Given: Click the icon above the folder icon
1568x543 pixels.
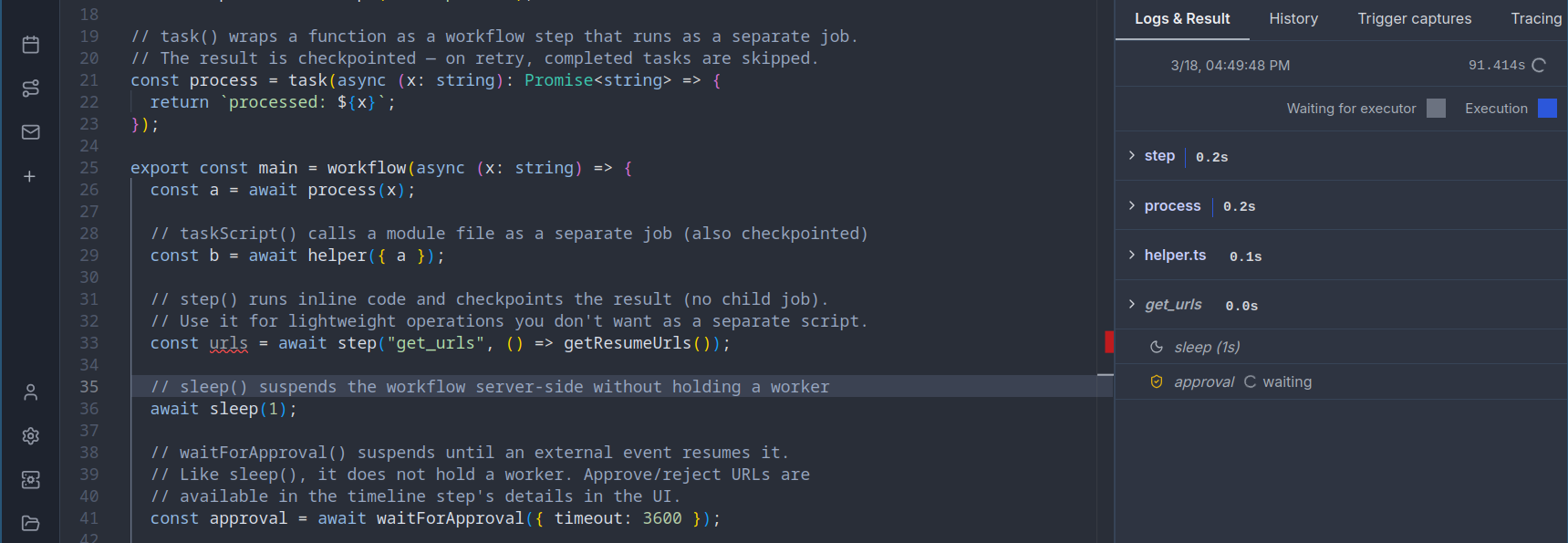Looking at the screenshot, I should pos(30,480).
